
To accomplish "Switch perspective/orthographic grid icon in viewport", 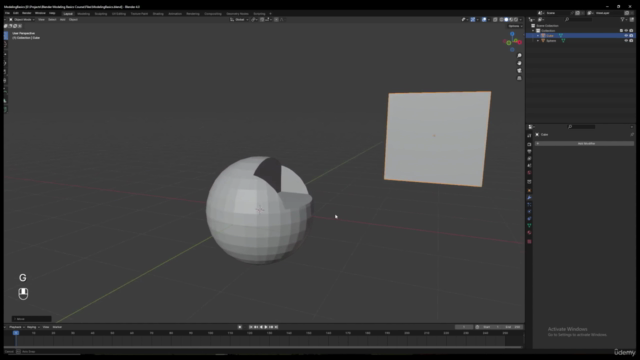I will [x=519, y=78].
